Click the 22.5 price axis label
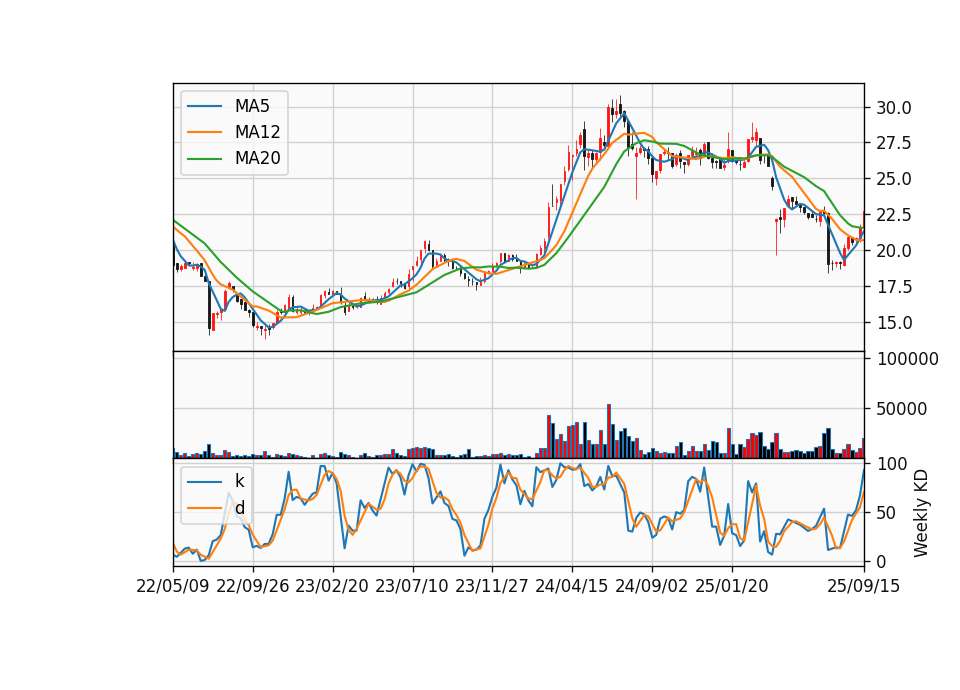Screen dimensions: 960x690 tap(894, 215)
